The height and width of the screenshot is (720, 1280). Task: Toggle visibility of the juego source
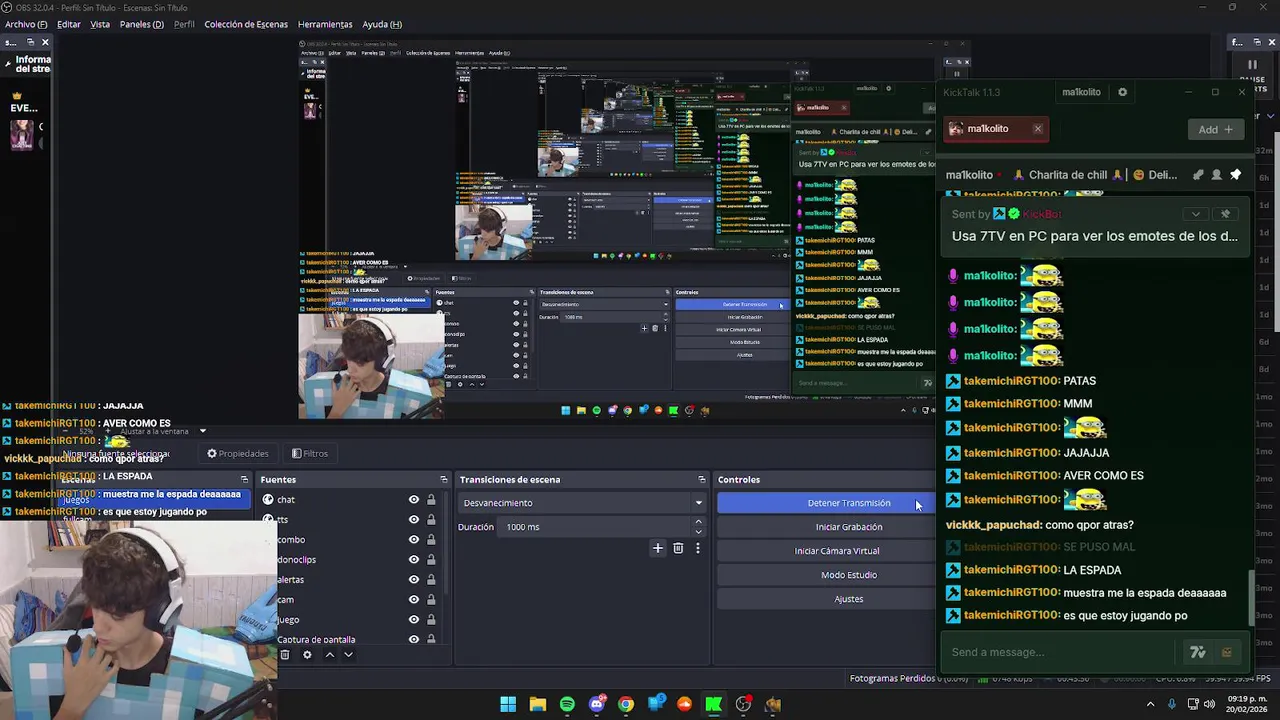click(x=413, y=620)
